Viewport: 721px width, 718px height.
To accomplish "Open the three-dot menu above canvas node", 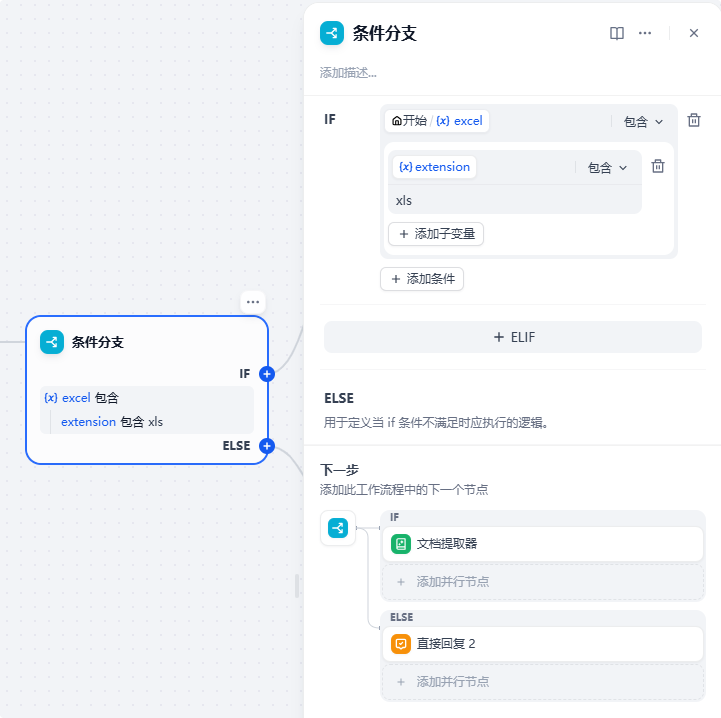I will coord(253,301).
